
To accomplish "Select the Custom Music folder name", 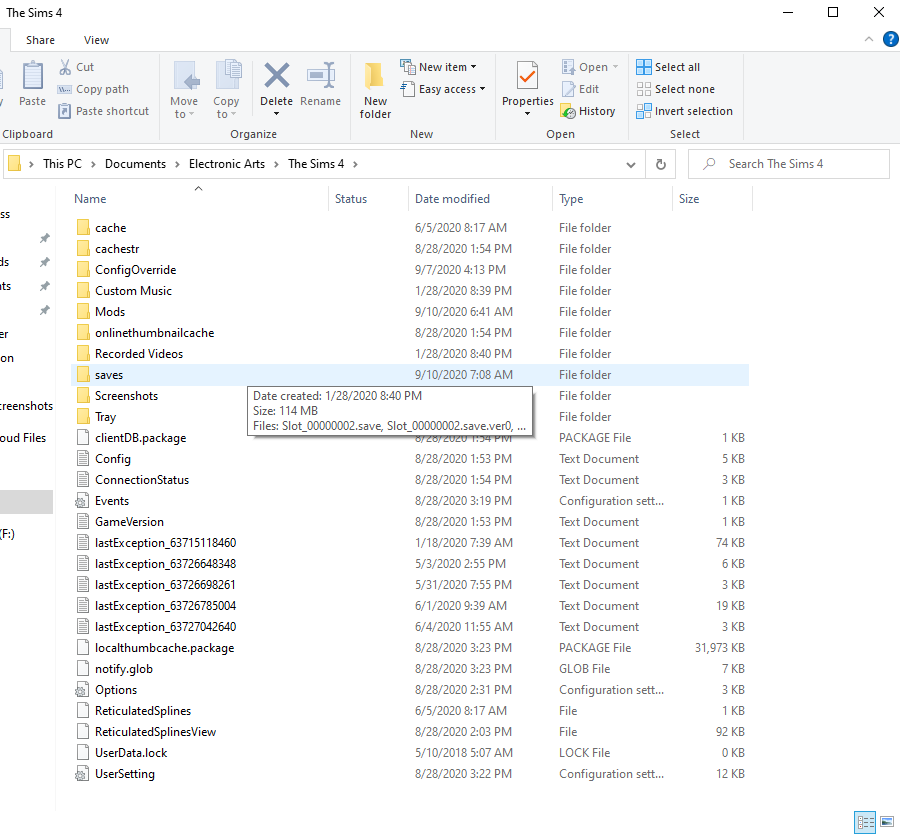I will [133, 291].
